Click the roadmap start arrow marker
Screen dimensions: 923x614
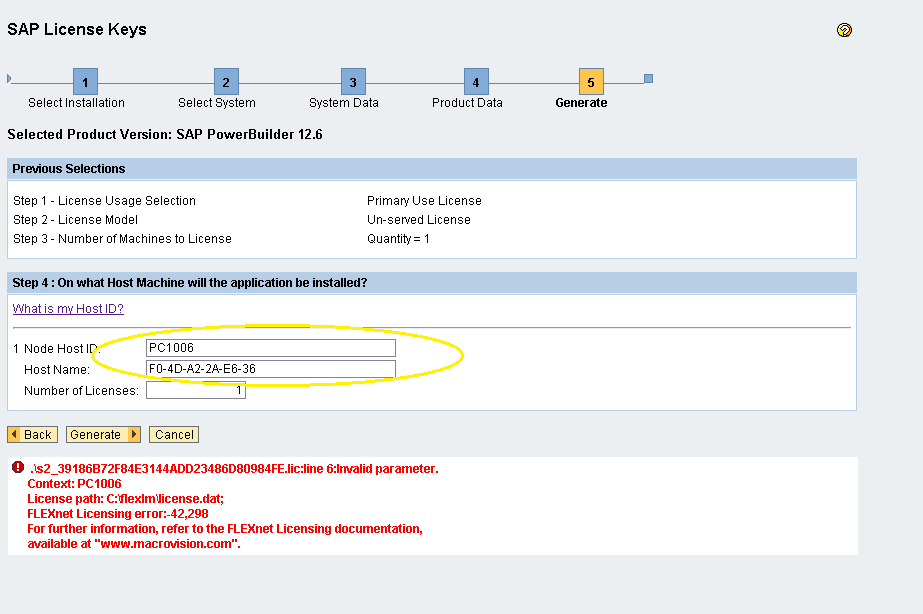pyautogui.click(x=9, y=78)
